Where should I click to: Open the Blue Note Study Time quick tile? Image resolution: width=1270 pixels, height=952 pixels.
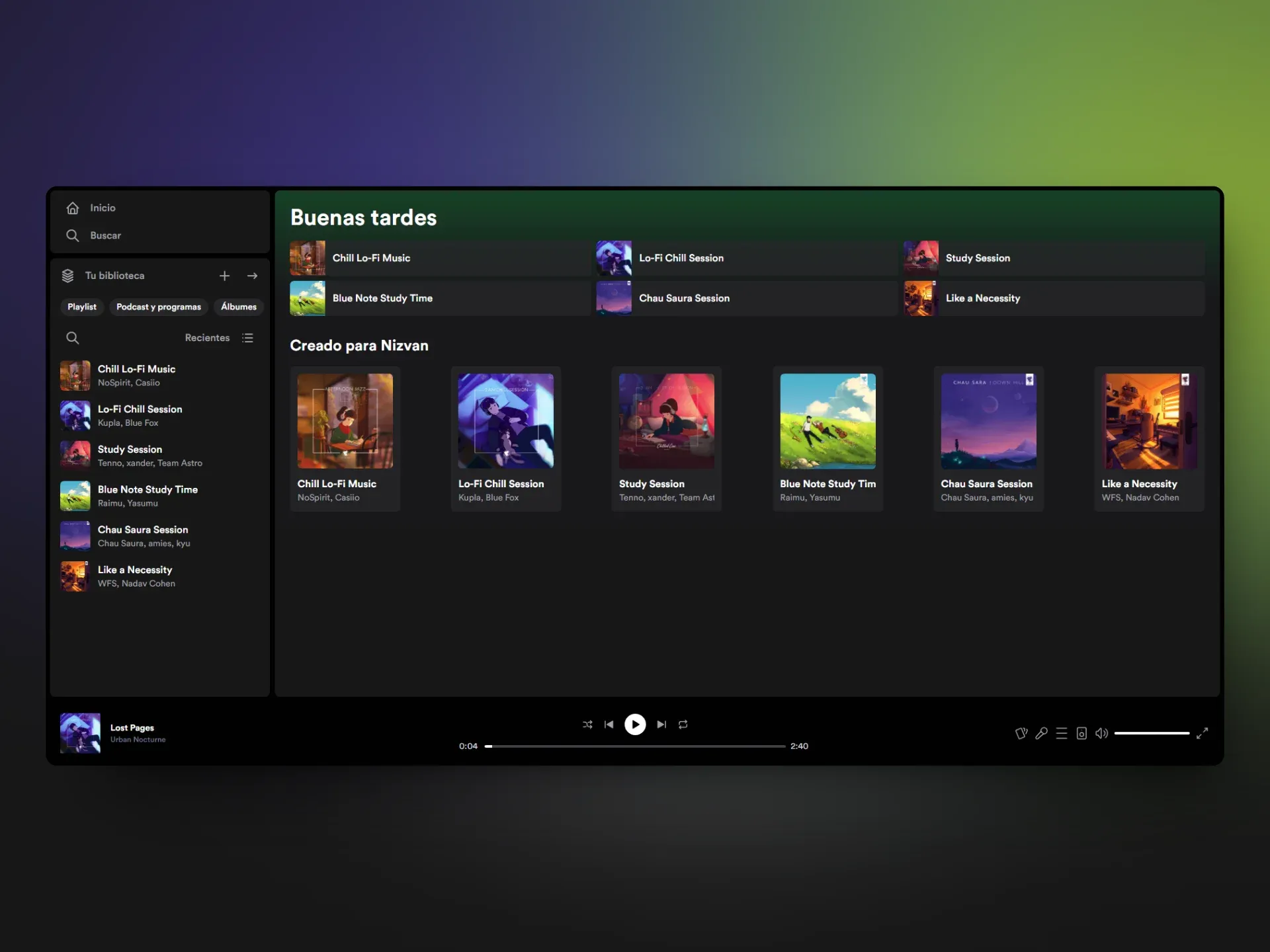440,298
